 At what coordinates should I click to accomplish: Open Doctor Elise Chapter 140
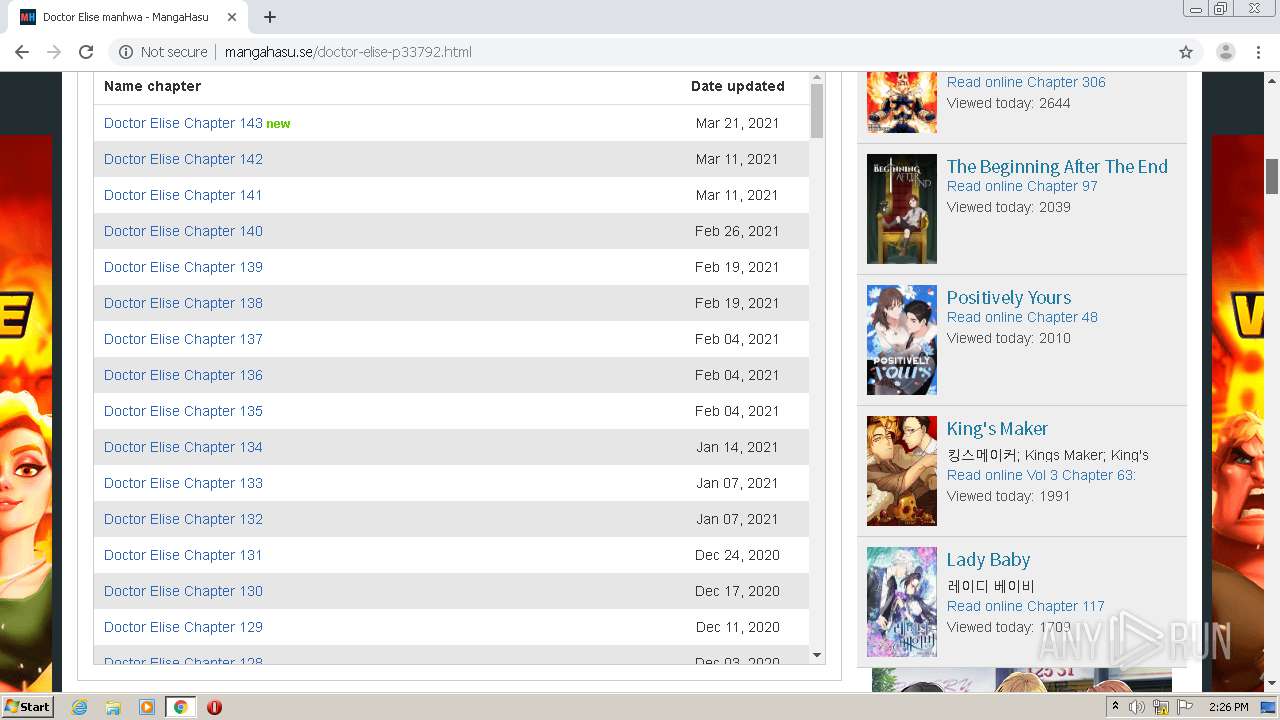[183, 231]
